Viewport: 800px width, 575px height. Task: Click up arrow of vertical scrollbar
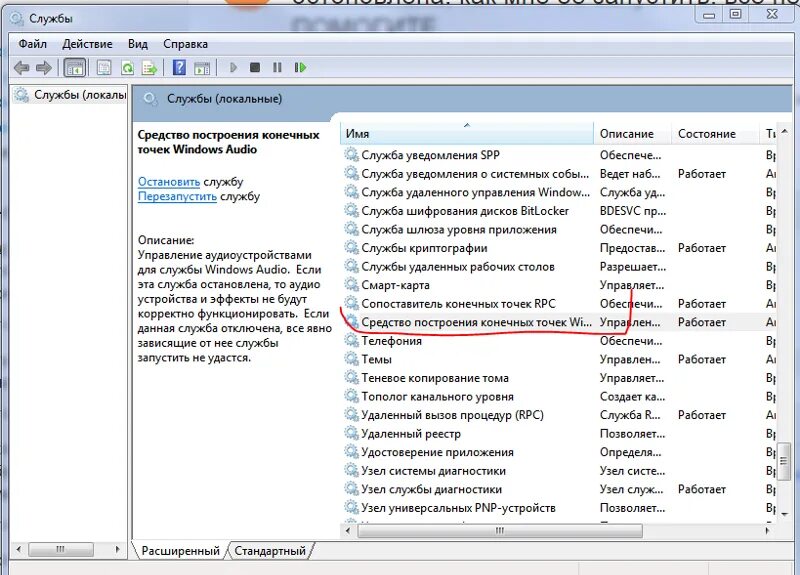[x=784, y=131]
